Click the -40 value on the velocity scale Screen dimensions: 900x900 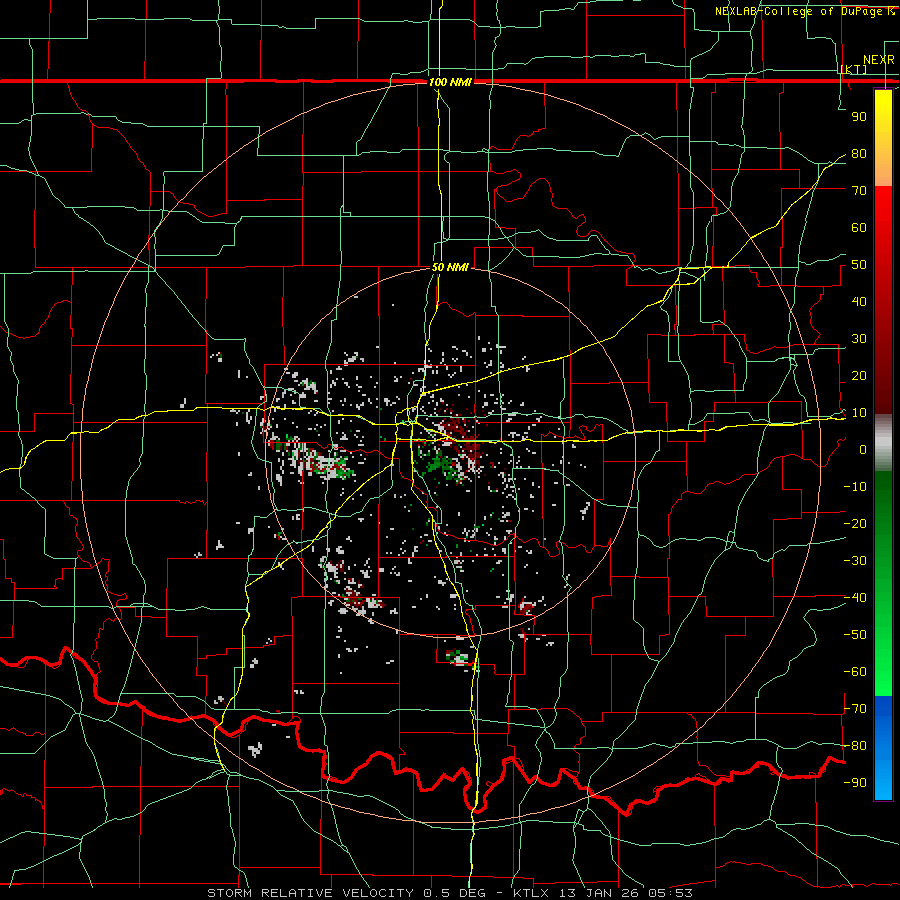855,598
